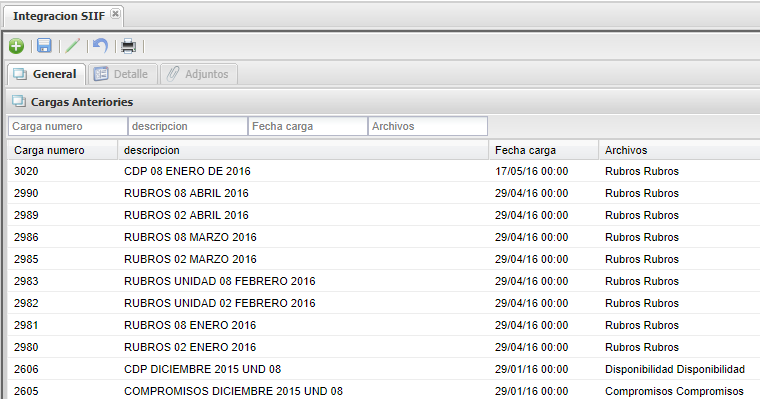Select row with carga numero 2982
This screenshot has width=760, height=399.
tap(383, 303)
